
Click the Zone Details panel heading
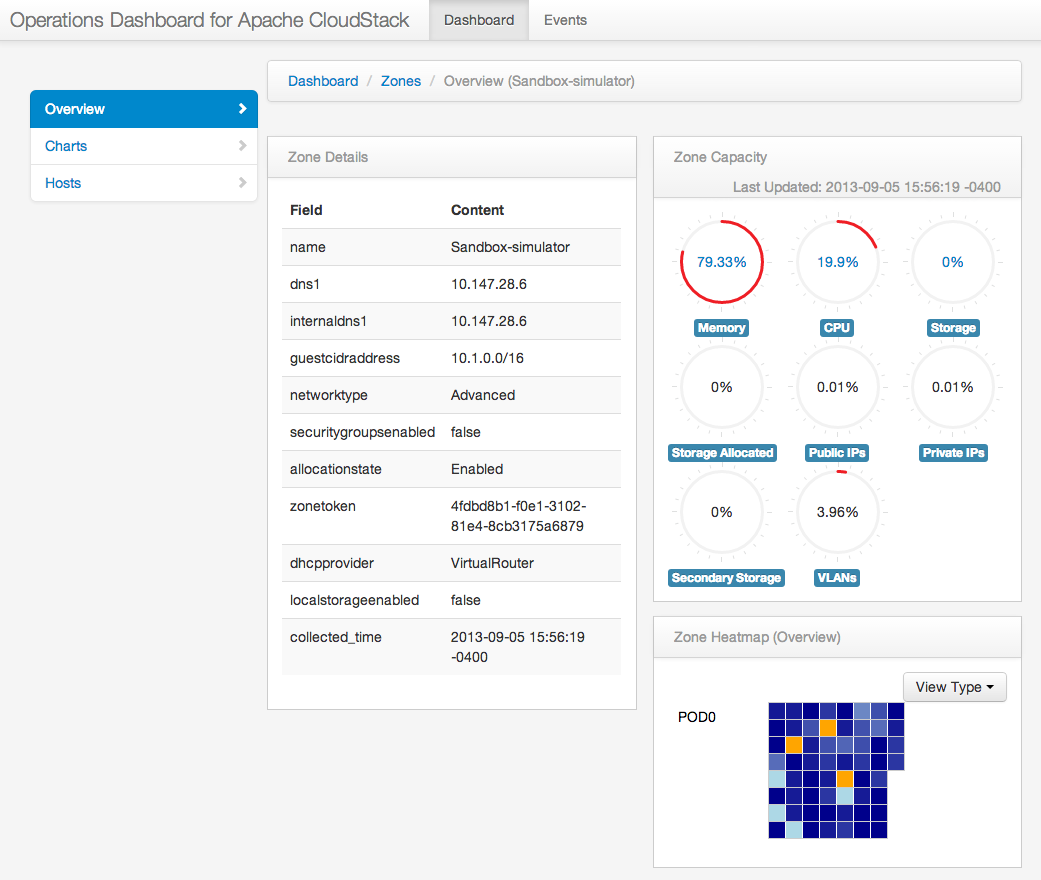tap(328, 157)
